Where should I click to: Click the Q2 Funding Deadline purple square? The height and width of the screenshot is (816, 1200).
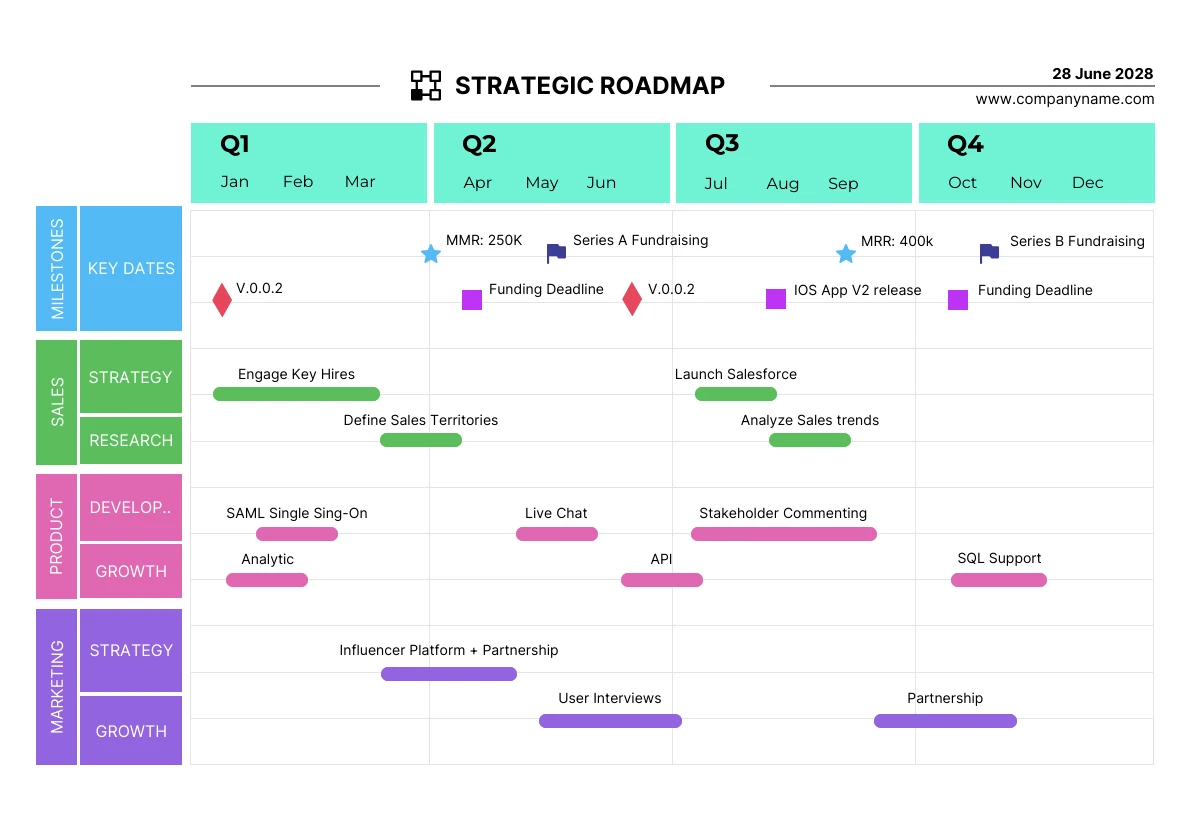472,300
